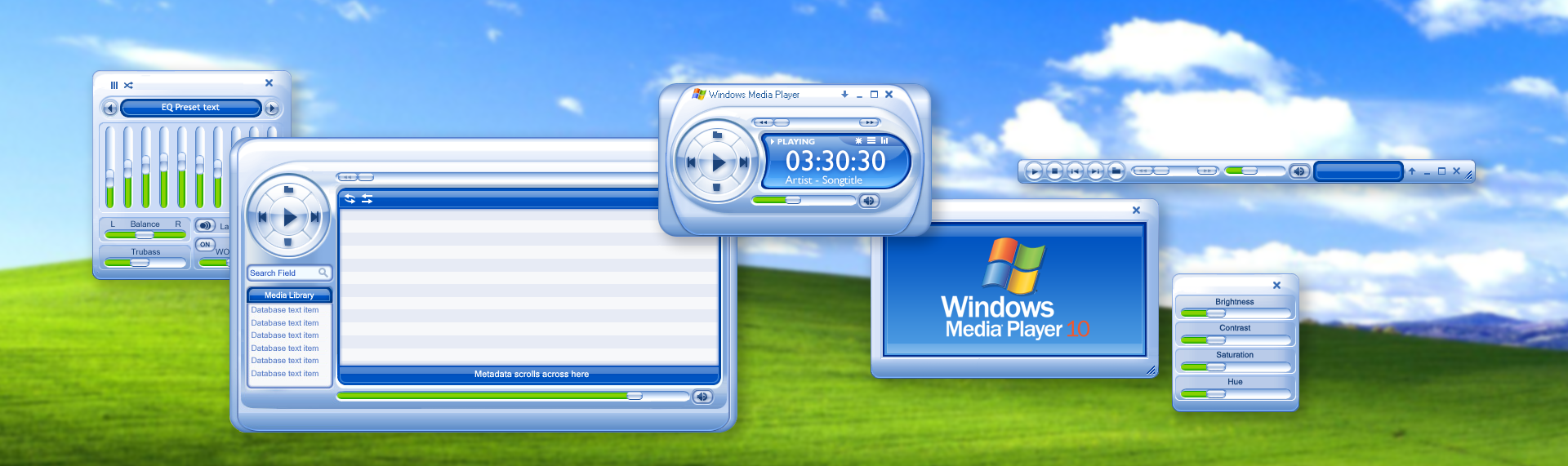The image size is (1568, 466).
Task: Click the shuffle icon in the equalizer window
Action: pos(128,85)
